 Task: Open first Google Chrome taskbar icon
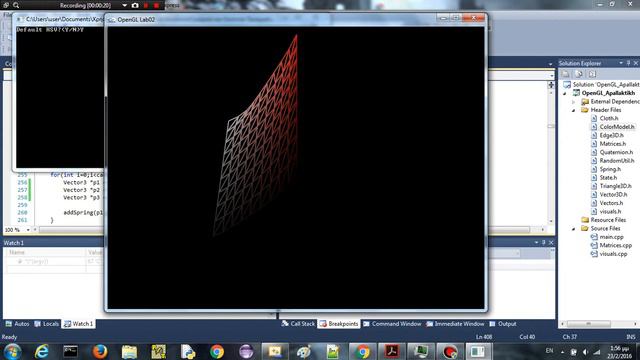pos(217,351)
